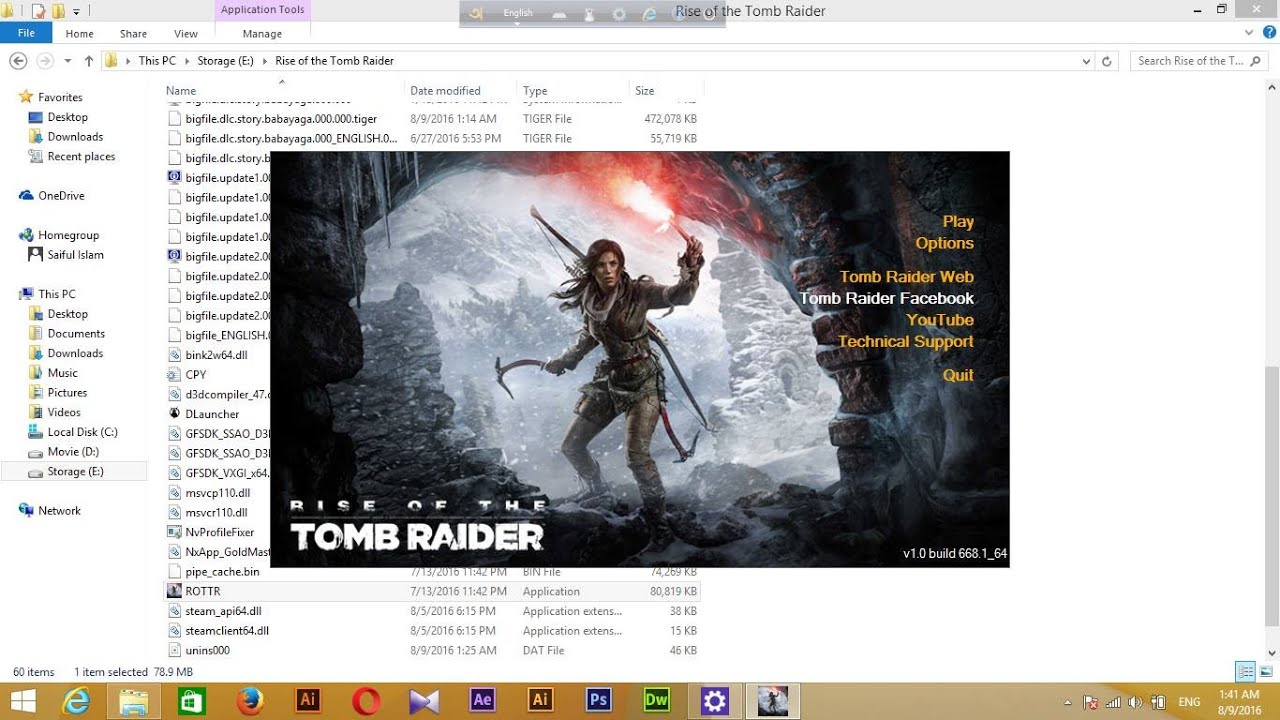Open Photoshop from the taskbar

(x=598, y=701)
